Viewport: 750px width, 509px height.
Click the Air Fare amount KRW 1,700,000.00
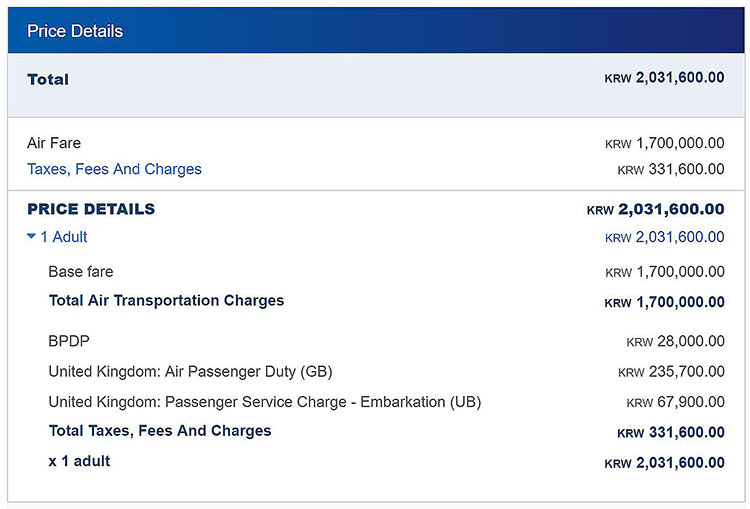[x=664, y=144]
